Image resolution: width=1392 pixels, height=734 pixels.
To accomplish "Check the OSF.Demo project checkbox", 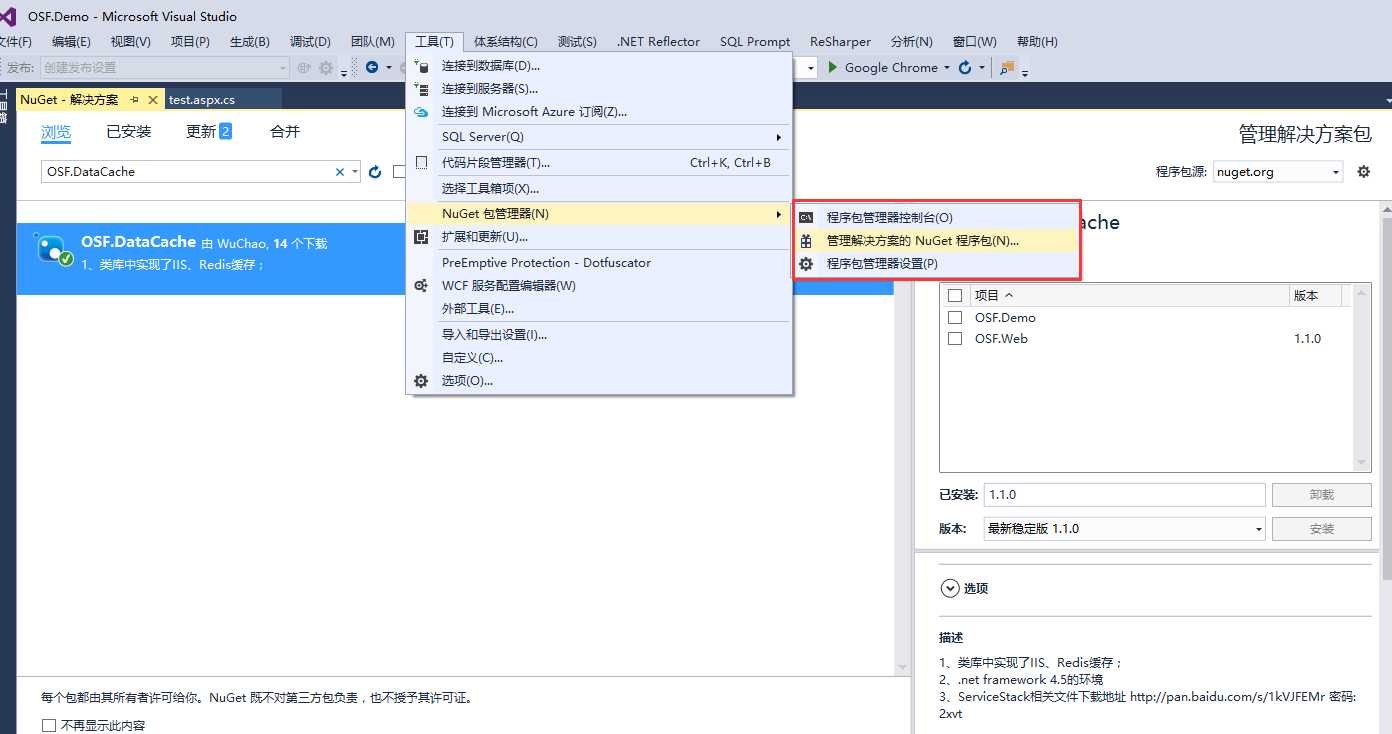I will (955, 317).
